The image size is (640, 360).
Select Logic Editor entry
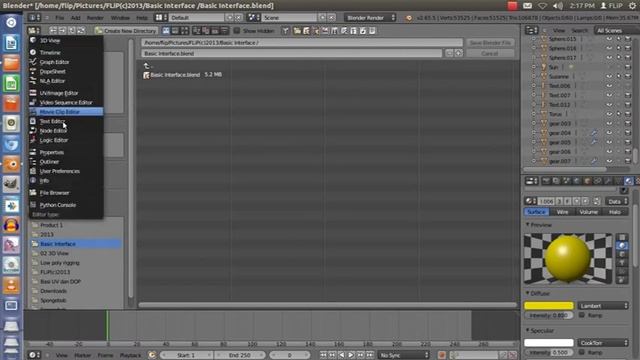[65, 140]
